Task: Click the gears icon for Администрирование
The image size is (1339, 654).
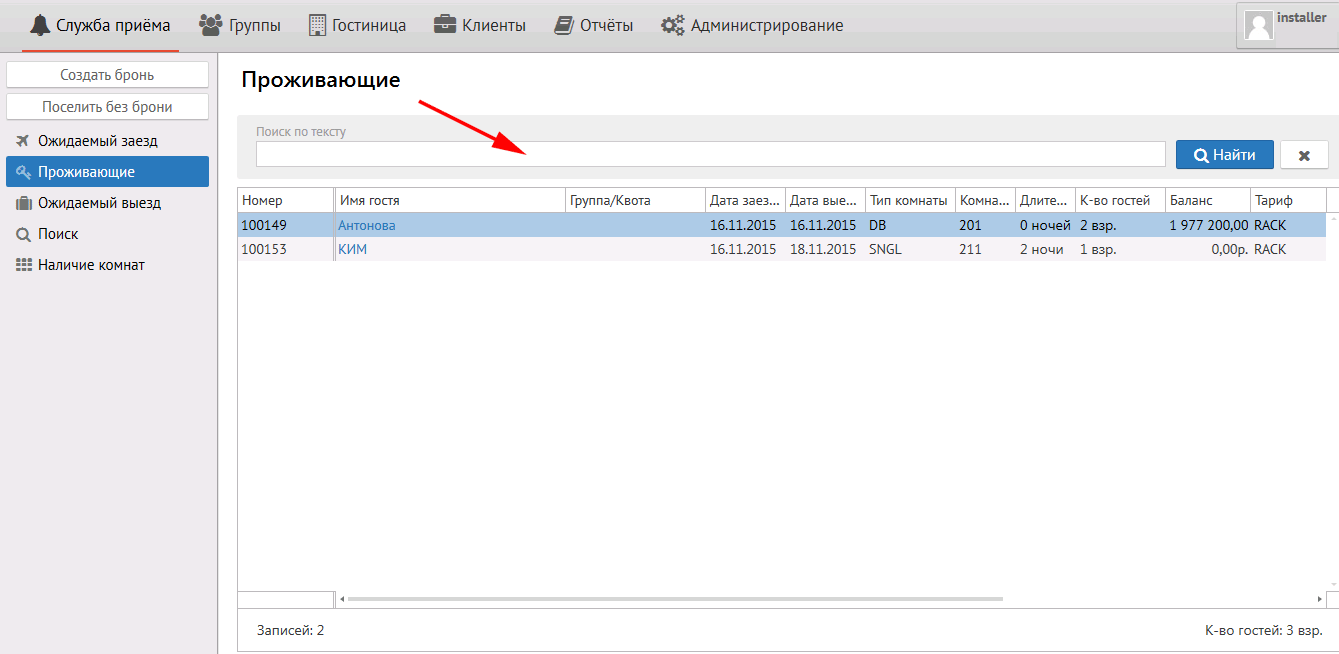Action: [672, 26]
